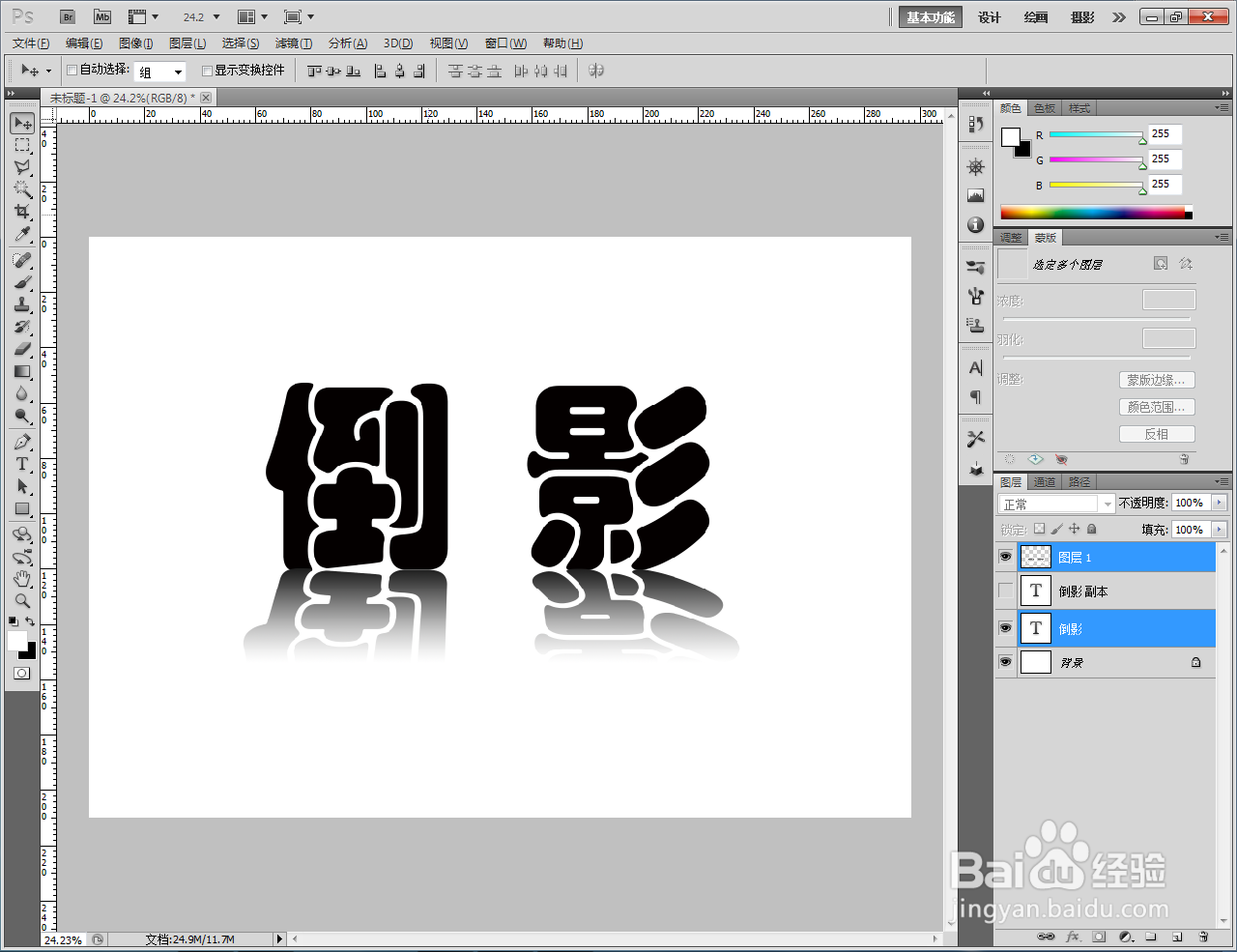Open the 不透明度 value dropdown

1217,503
